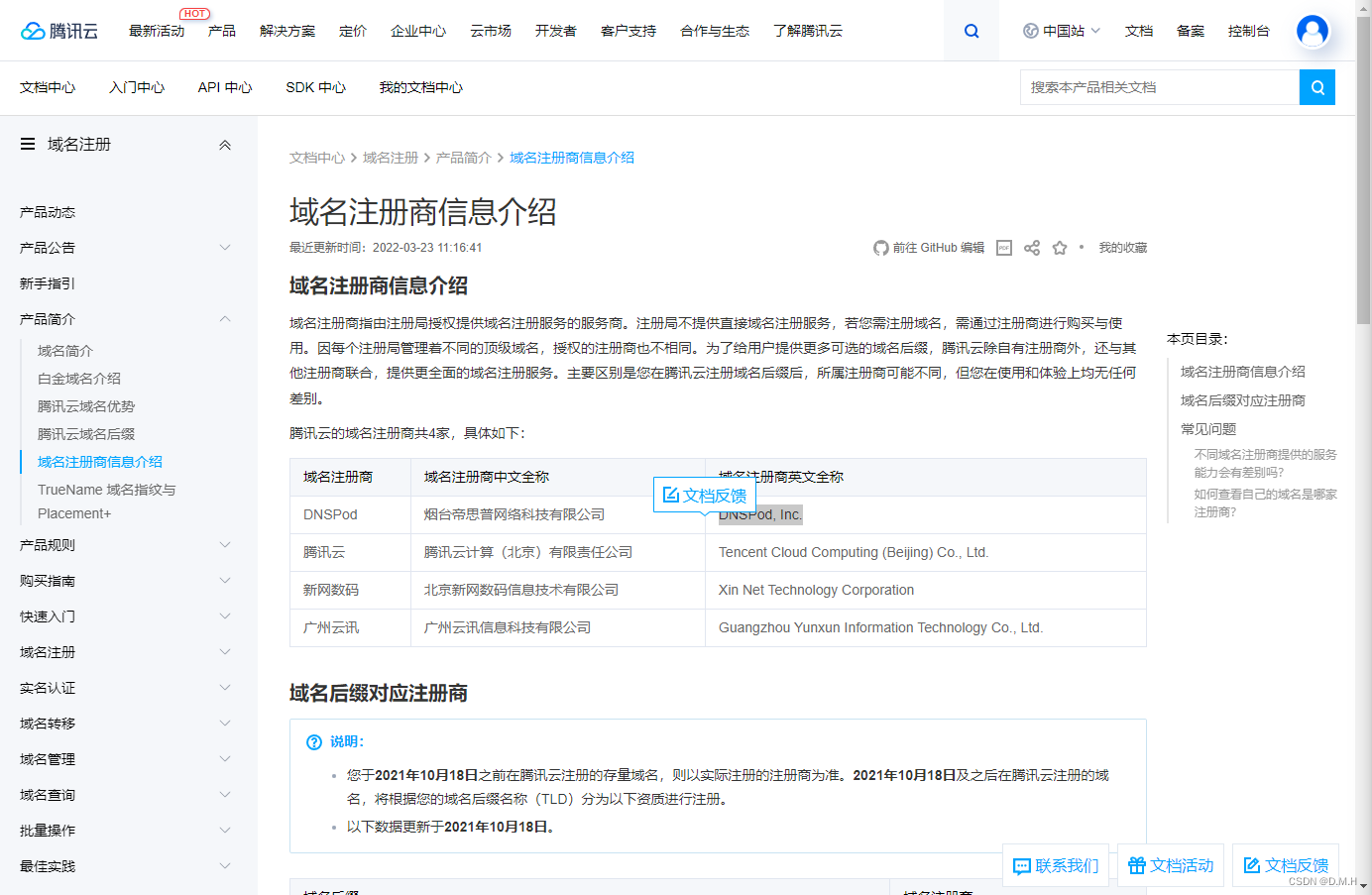Open the 中国站 region dropdown arrow

(1095, 31)
